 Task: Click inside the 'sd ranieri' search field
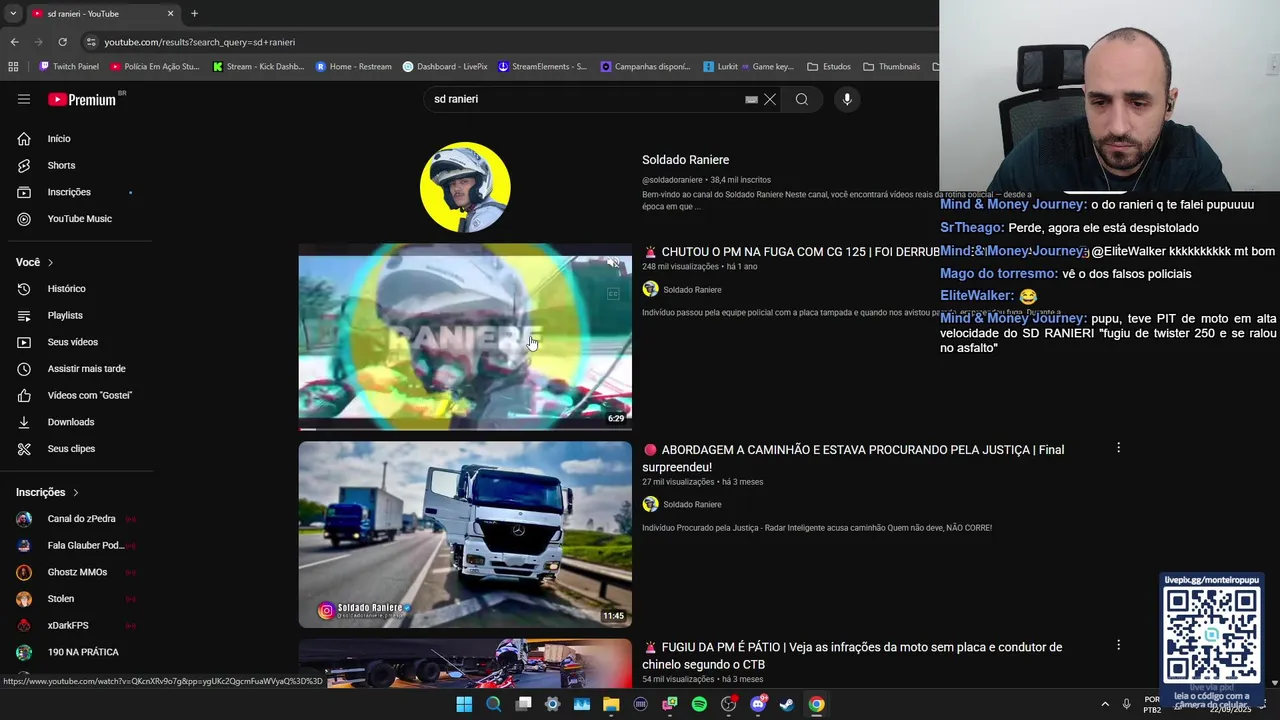pyautogui.click(x=585, y=99)
